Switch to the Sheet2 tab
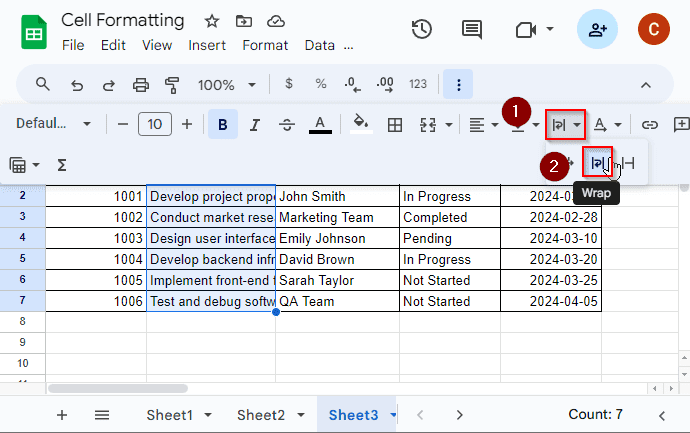 click(x=260, y=415)
